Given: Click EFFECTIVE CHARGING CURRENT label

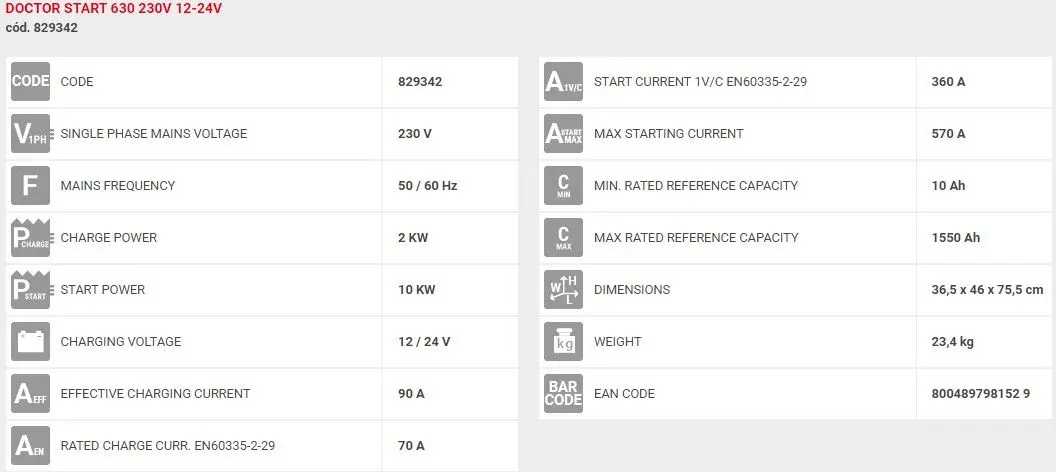Looking at the screenshot, I should click(x=156, y=393).
